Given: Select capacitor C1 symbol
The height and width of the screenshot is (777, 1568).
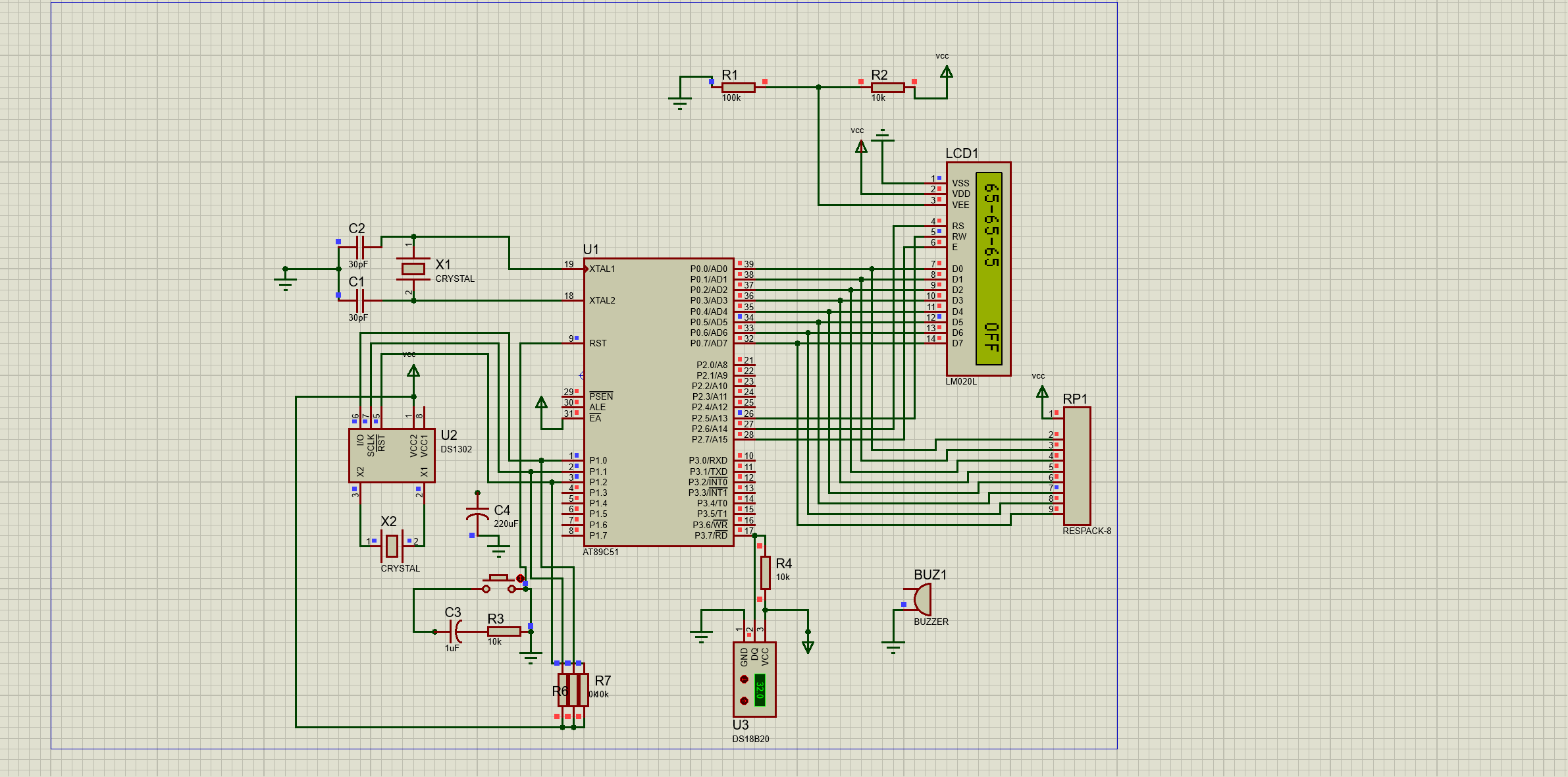Looking at the screenshot, I should (x=359, y=301).
